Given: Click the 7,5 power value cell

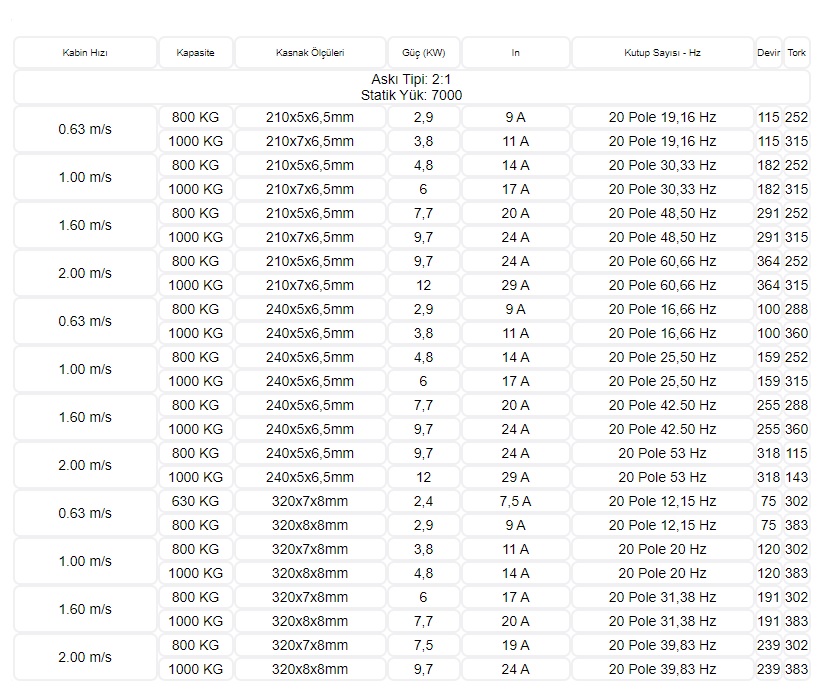Looking at the screenshot, I should tap(423, 645).
